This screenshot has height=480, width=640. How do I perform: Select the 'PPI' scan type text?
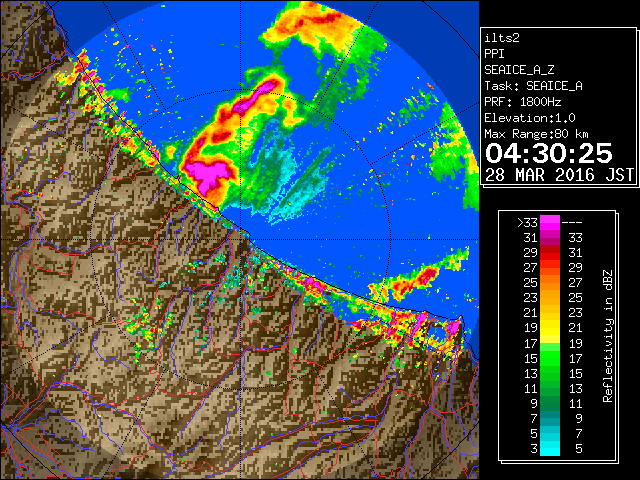click(494, 54)
